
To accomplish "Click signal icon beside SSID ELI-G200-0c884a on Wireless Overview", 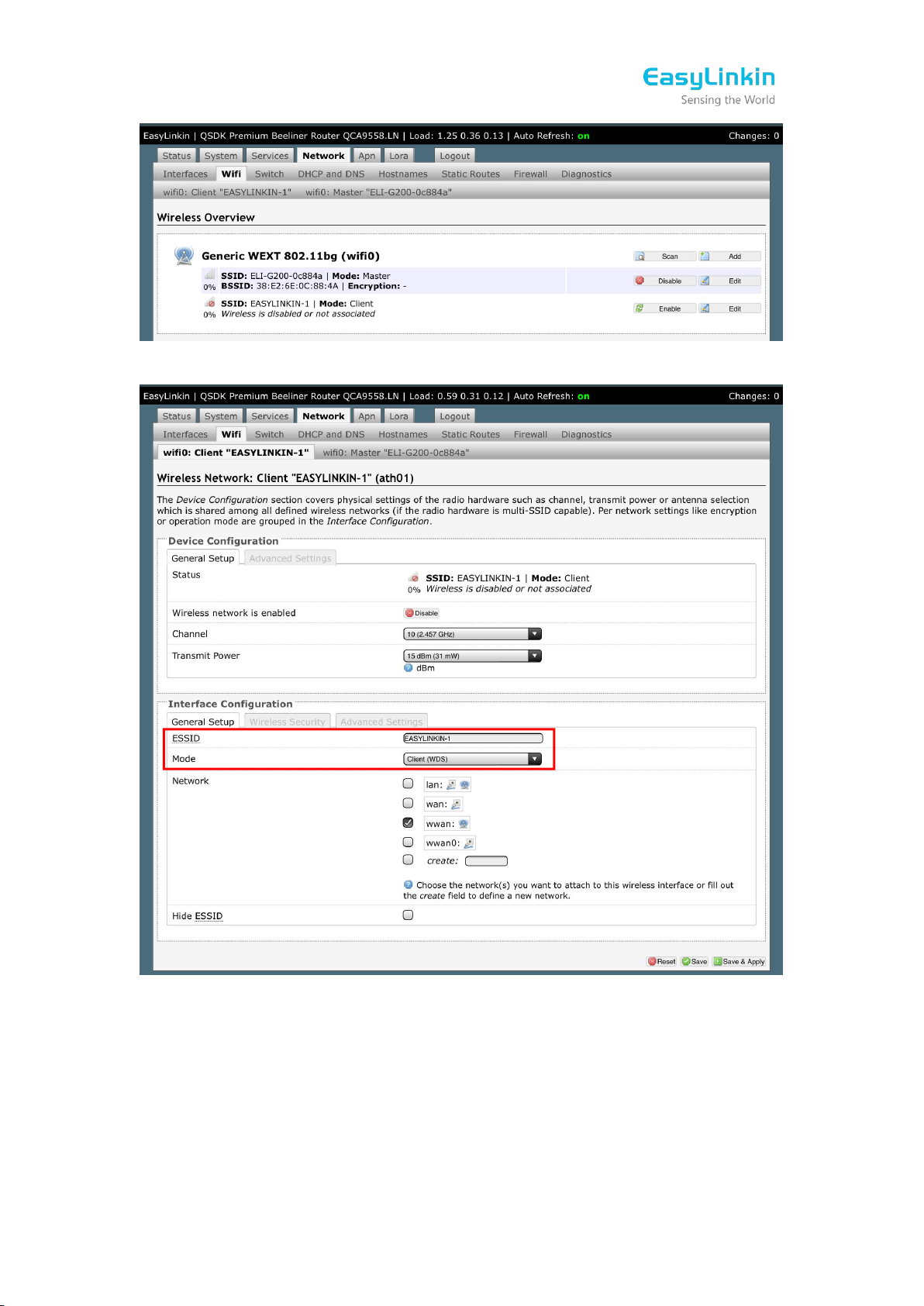I will click(209, 275).
